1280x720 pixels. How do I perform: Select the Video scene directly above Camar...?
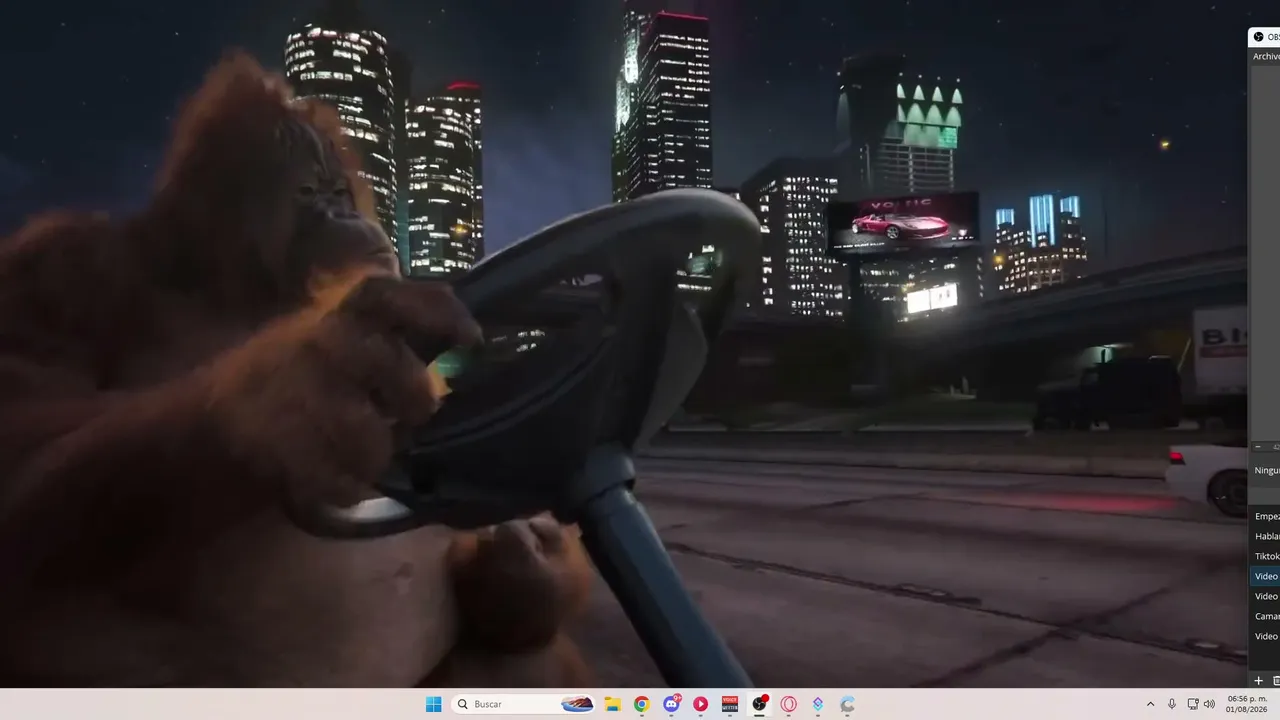[x=1266, y=596]
